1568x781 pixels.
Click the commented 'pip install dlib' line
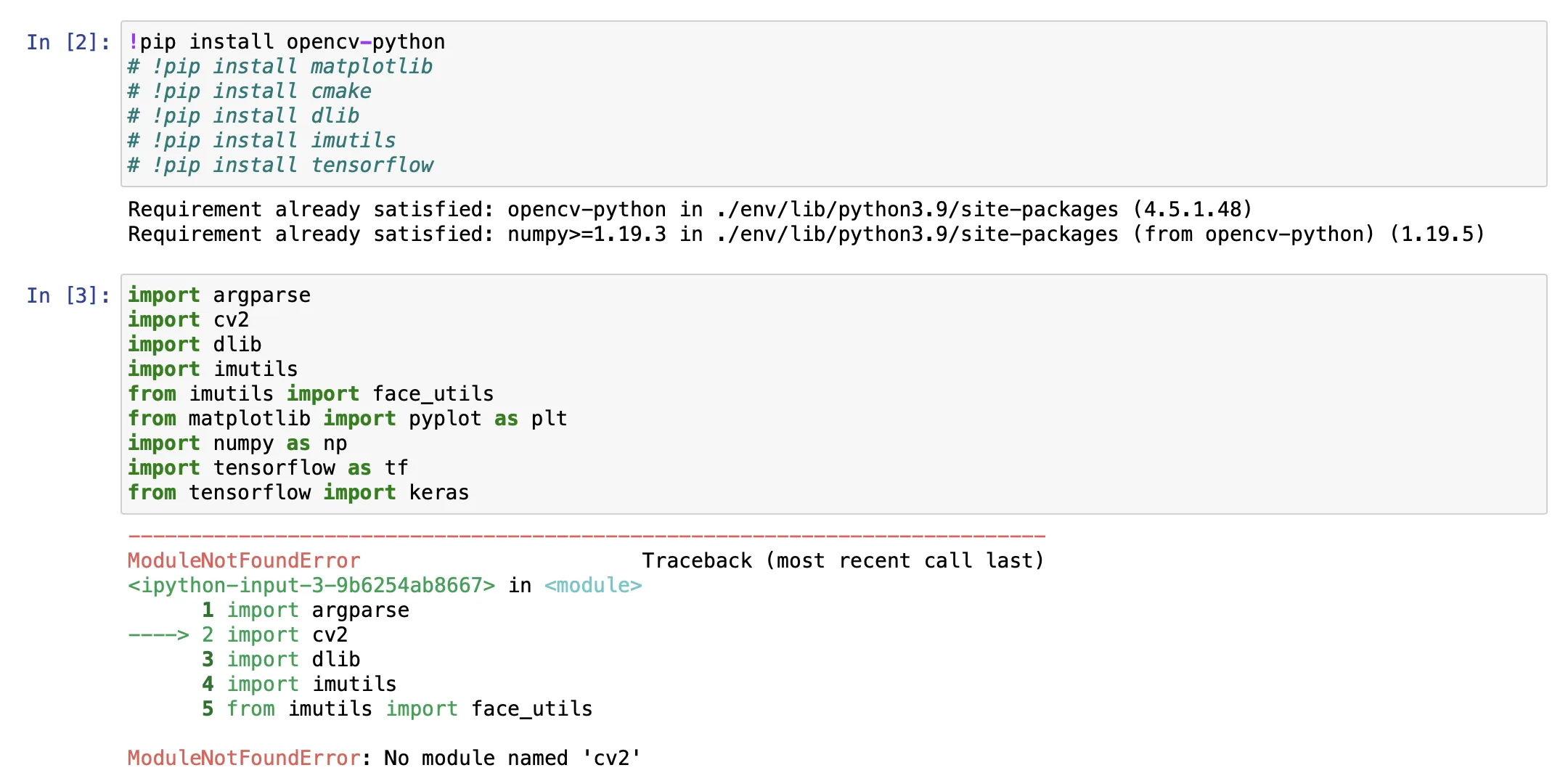(243, 116)
